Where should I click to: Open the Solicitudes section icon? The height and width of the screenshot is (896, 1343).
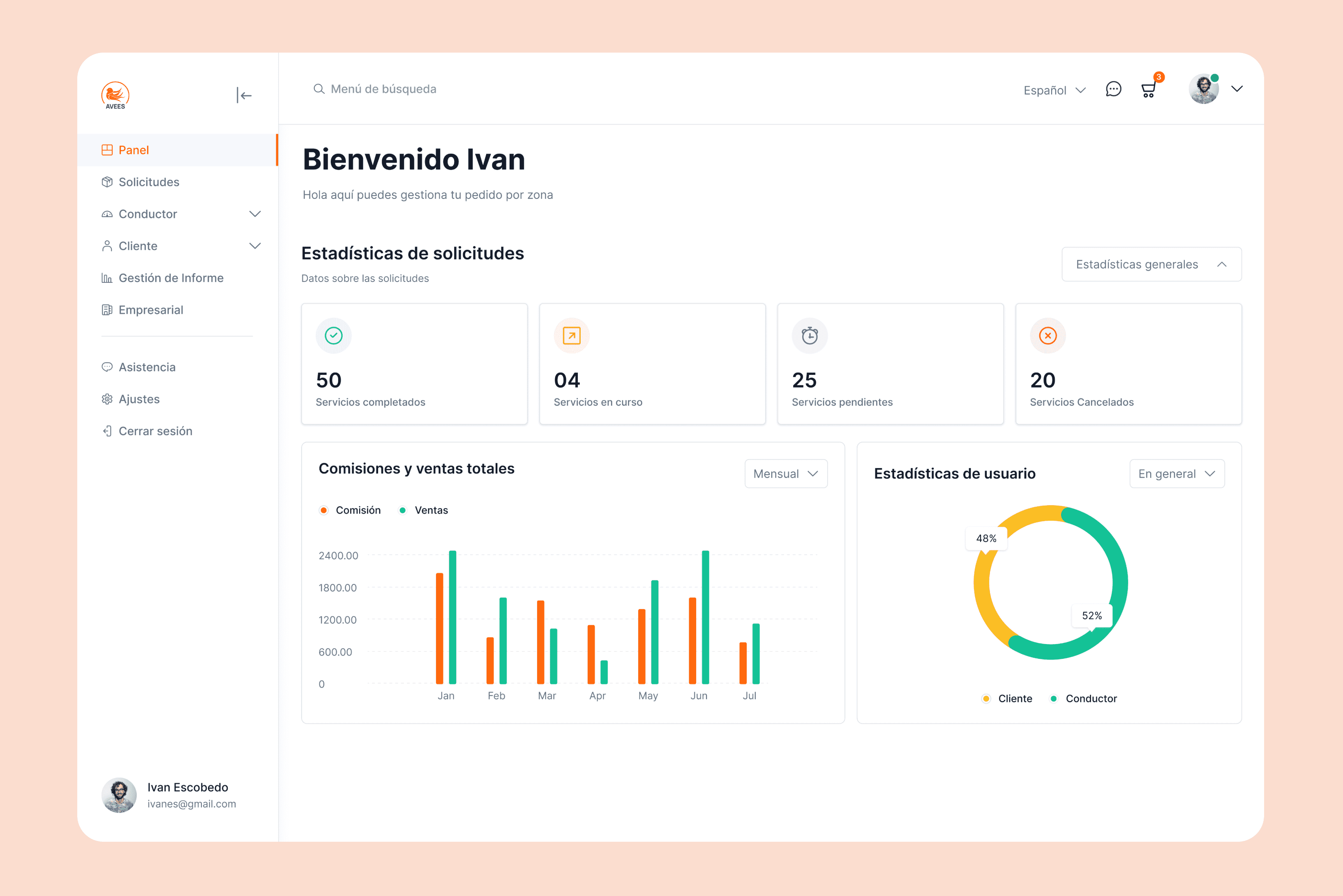pyautogui.click(x=107, y=182)
